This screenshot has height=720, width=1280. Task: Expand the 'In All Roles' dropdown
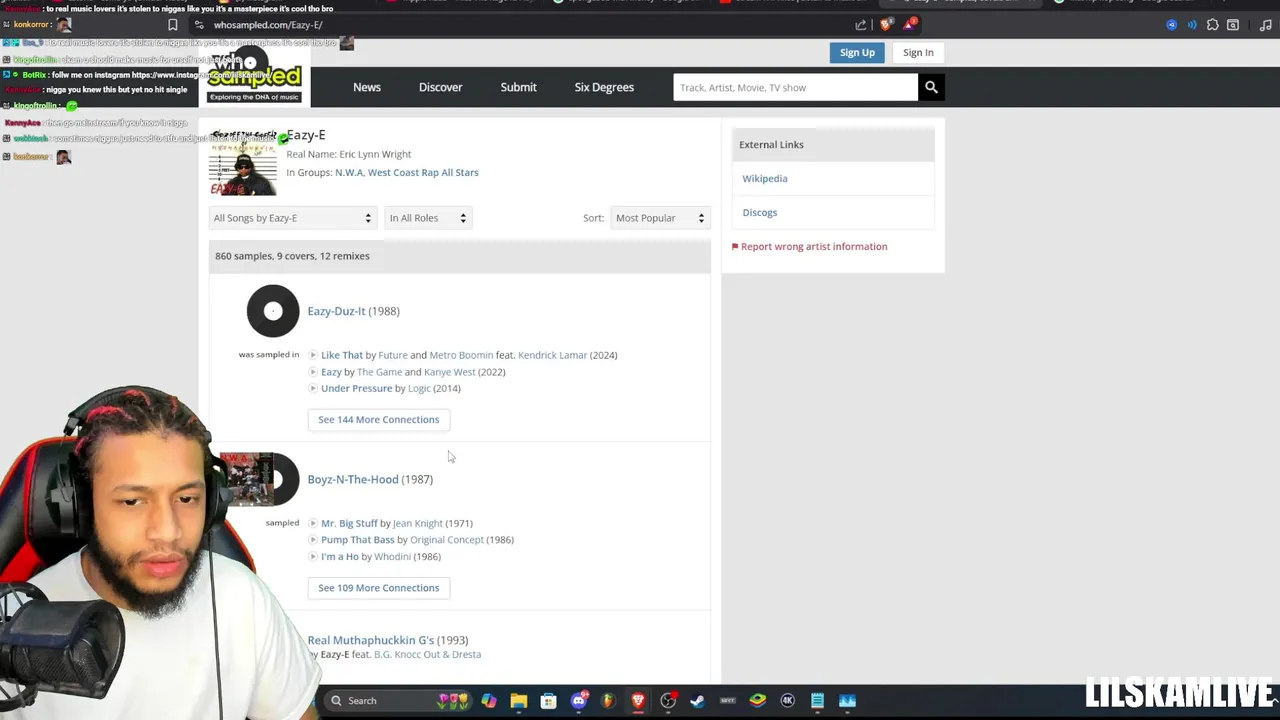pyautogui.click(x=427, y=218)
